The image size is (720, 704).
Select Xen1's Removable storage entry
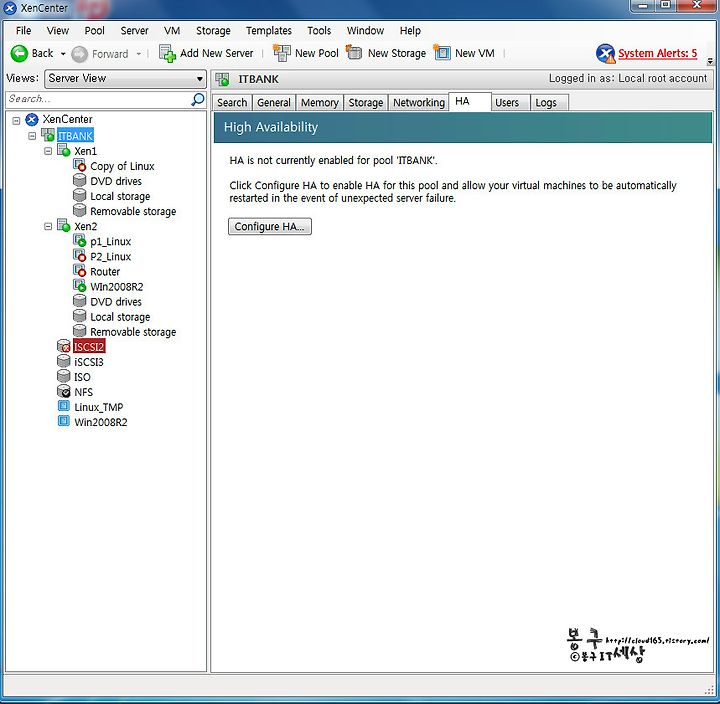133,212
